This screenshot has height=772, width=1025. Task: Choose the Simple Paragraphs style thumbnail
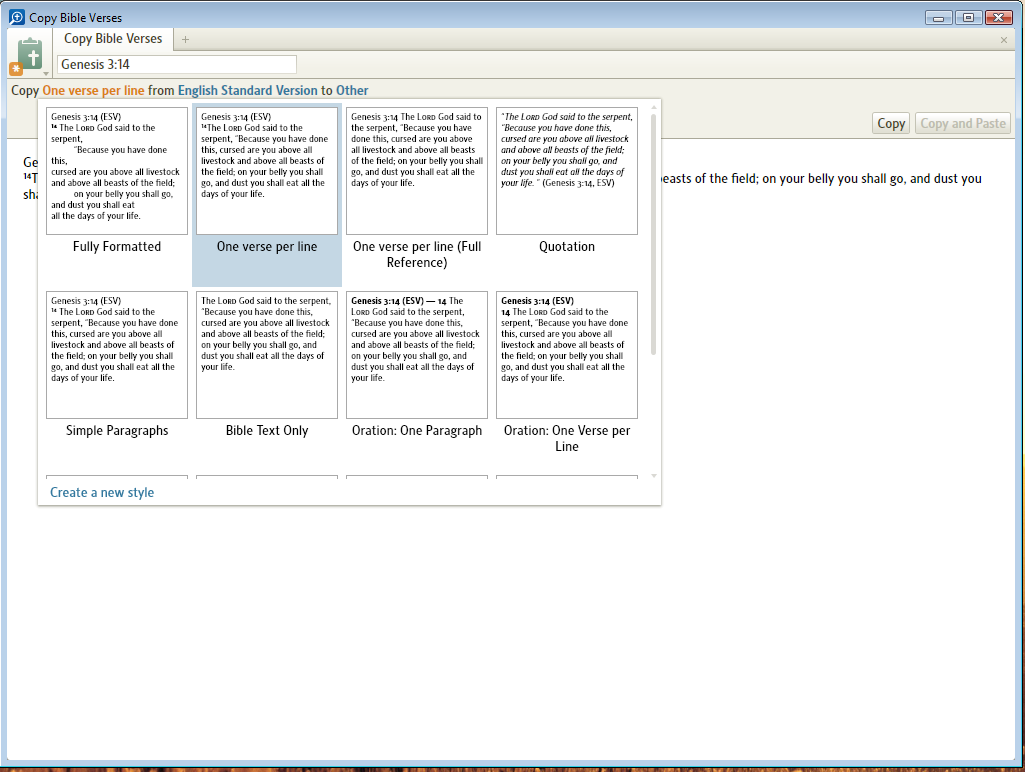click(x=117, y=355)
